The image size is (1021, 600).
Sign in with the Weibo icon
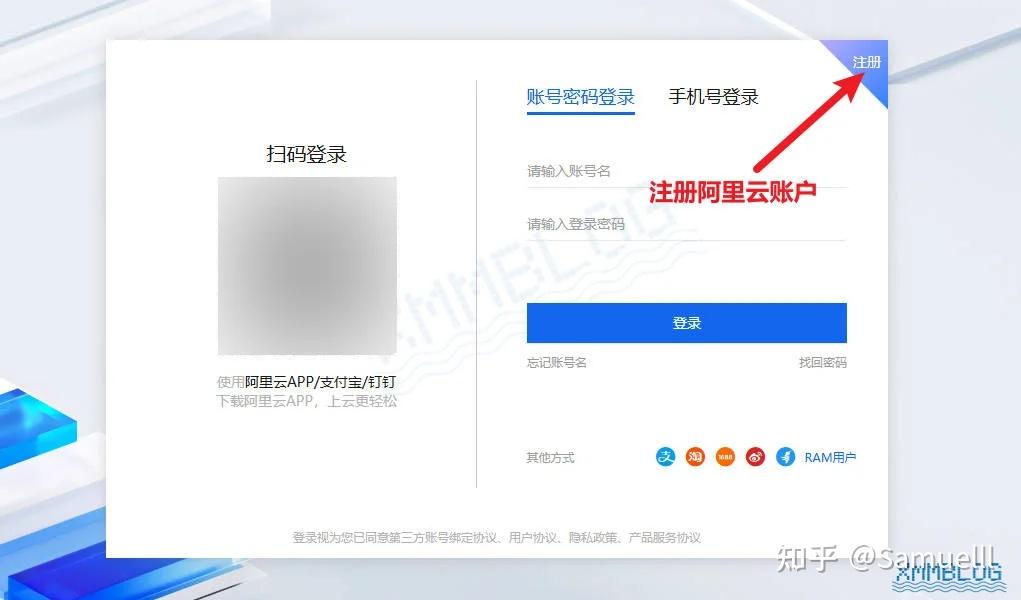point(755,457)
